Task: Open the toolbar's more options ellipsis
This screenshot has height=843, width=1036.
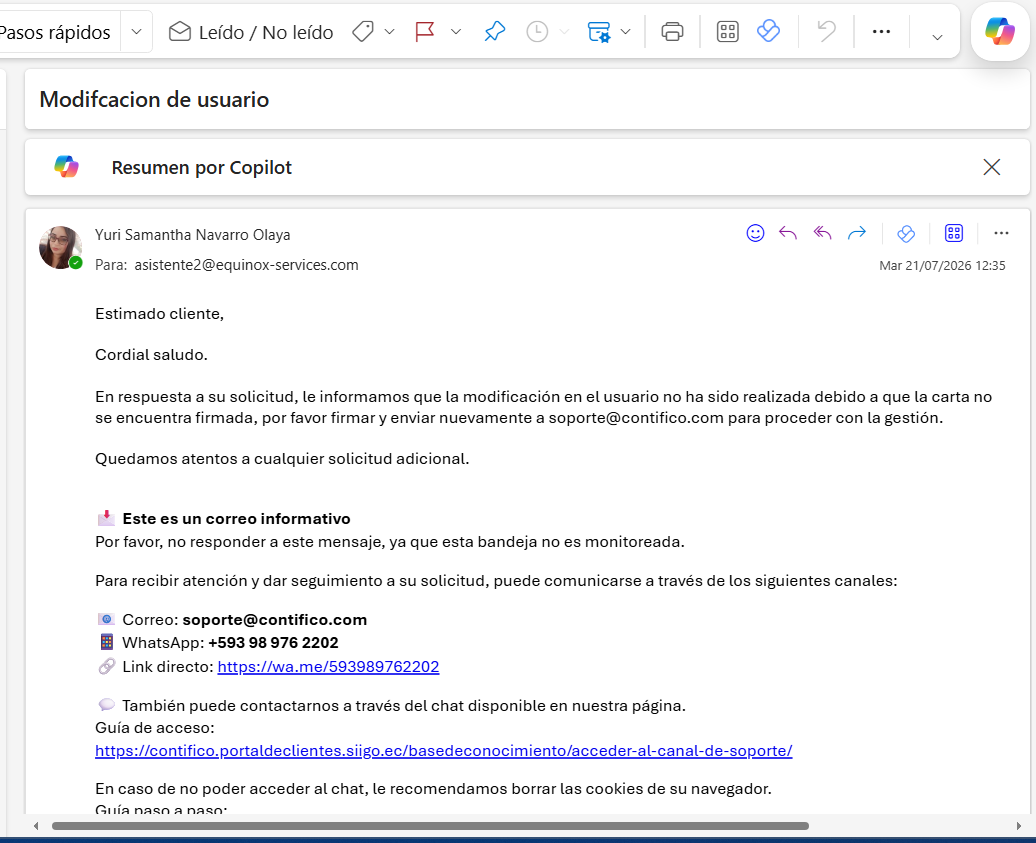Action: pos(881,32)
